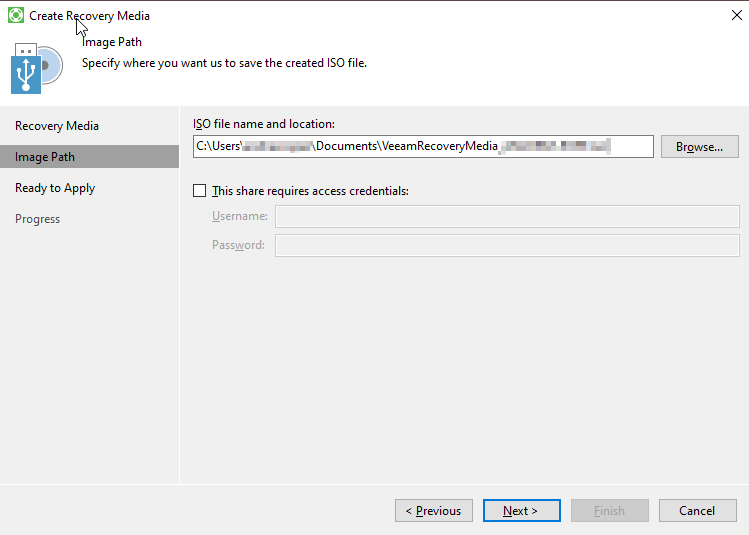Enable the share requires access credentials checkbox
Image resolution: width=749 pixels, height=535 pixels.
pyautogui.click(x=200, y=191)
